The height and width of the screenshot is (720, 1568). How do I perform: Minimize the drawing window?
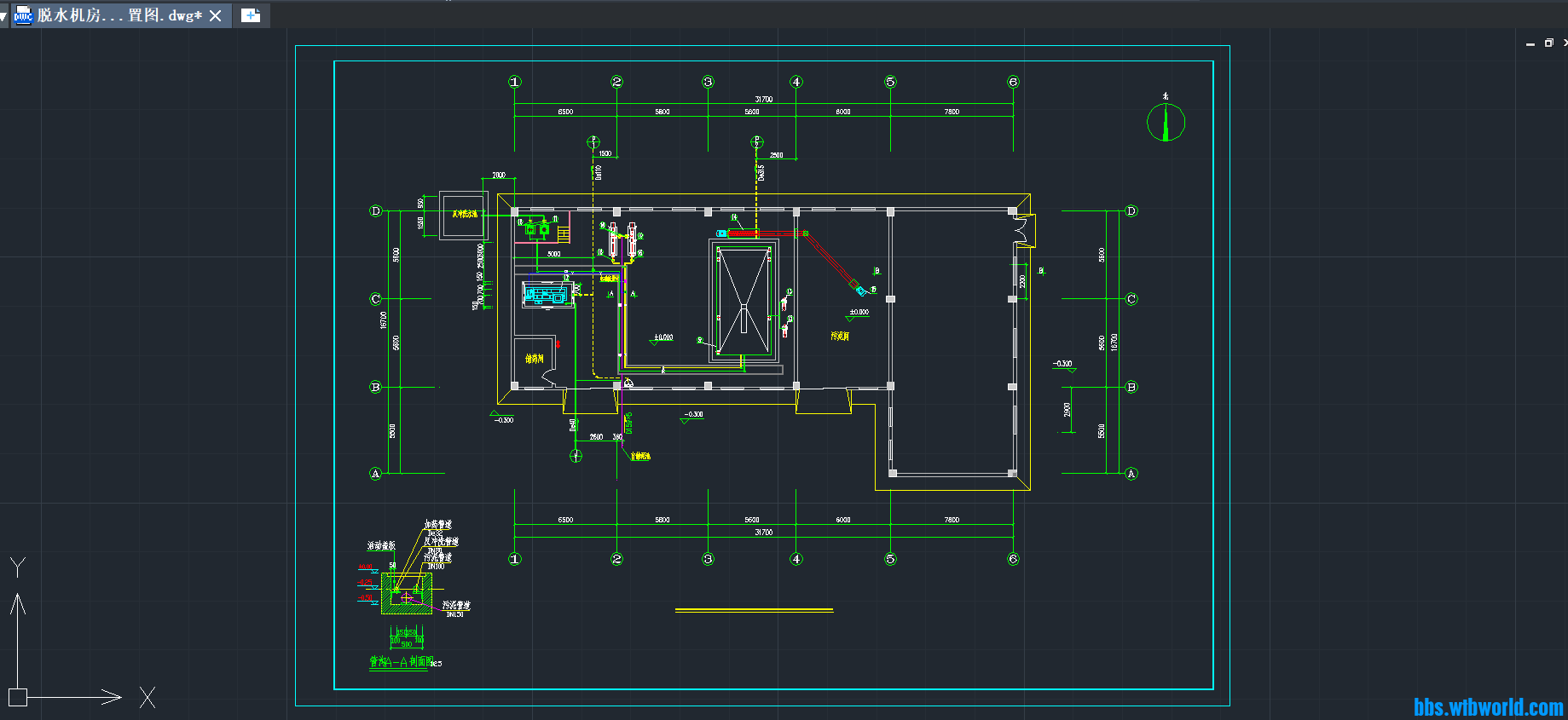[x=1530, y=43]
